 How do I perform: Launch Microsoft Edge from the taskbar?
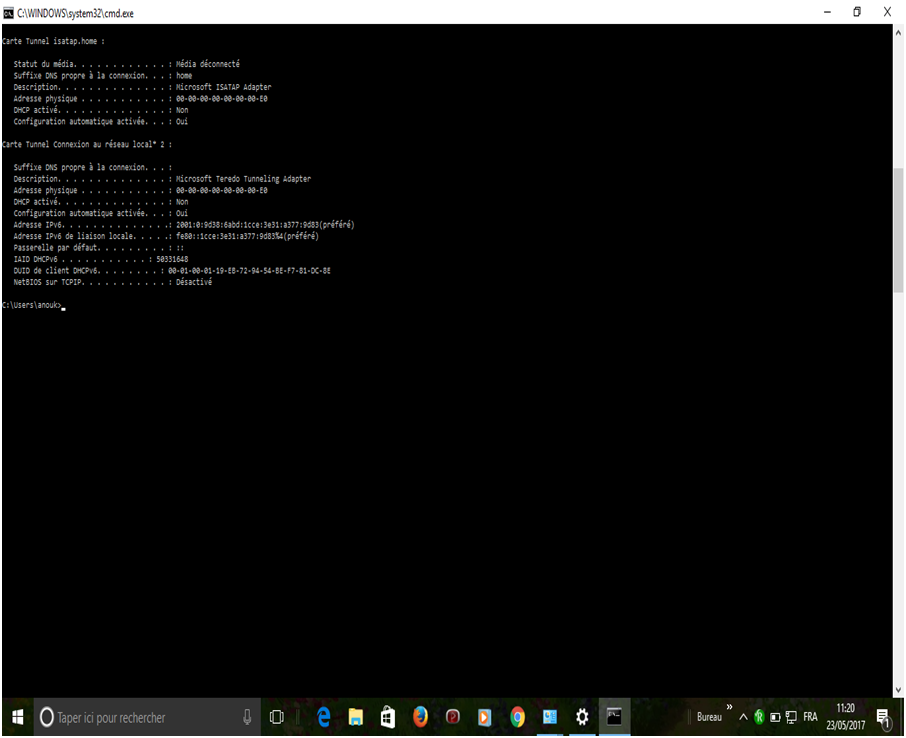click(x=323, y=717)
